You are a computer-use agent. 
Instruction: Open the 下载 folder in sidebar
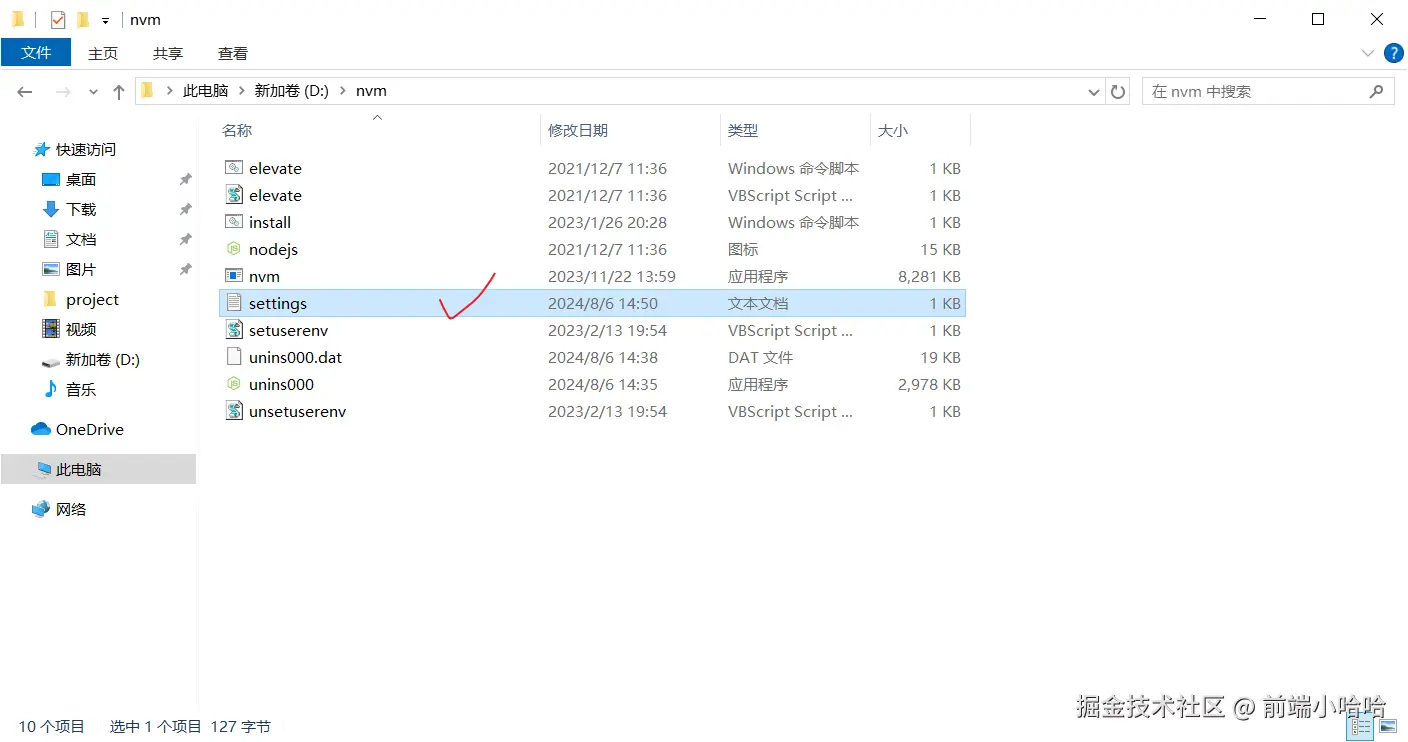[x=81, y=209]
